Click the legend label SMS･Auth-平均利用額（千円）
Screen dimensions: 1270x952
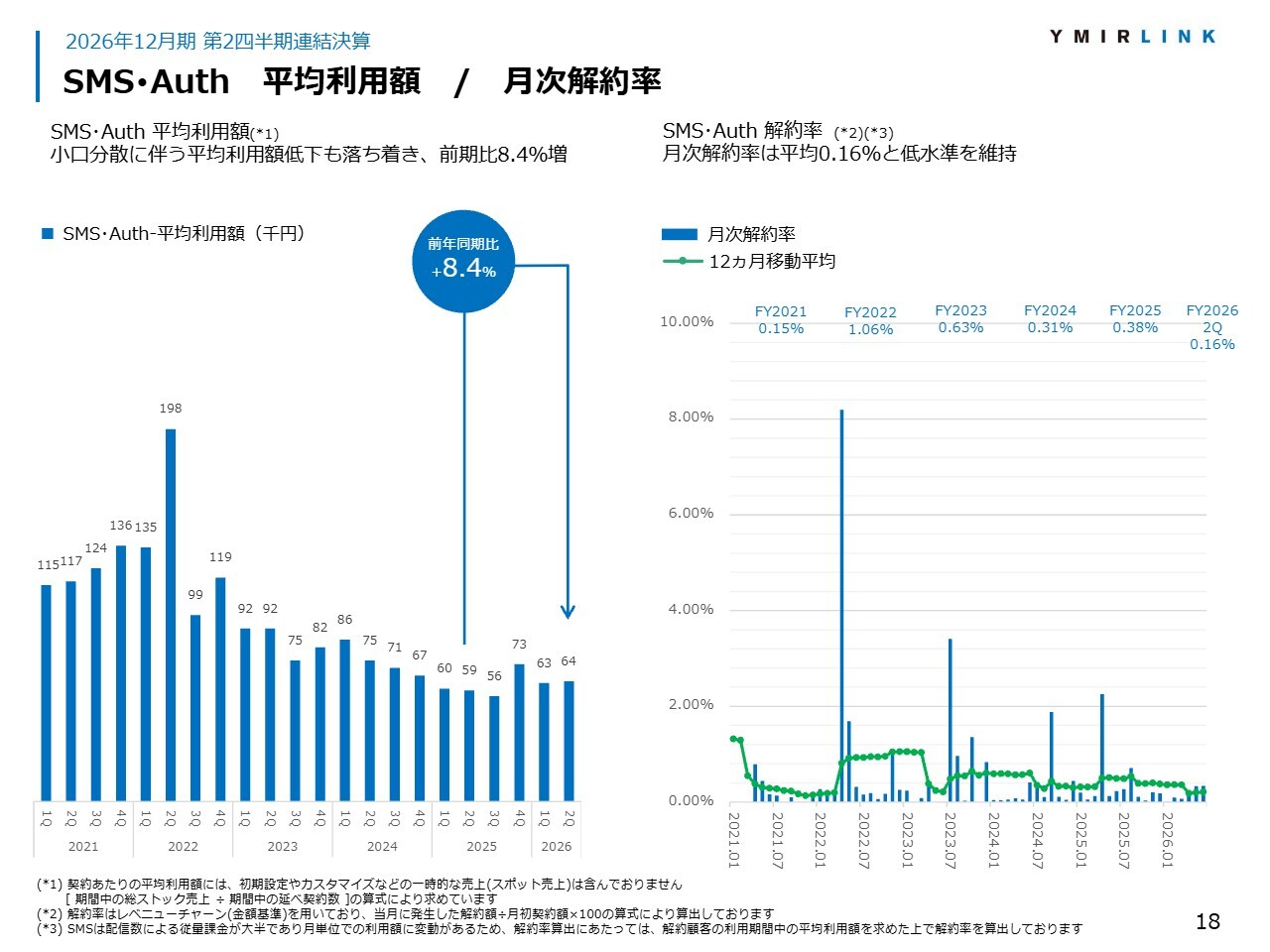(x=184, y=234)
